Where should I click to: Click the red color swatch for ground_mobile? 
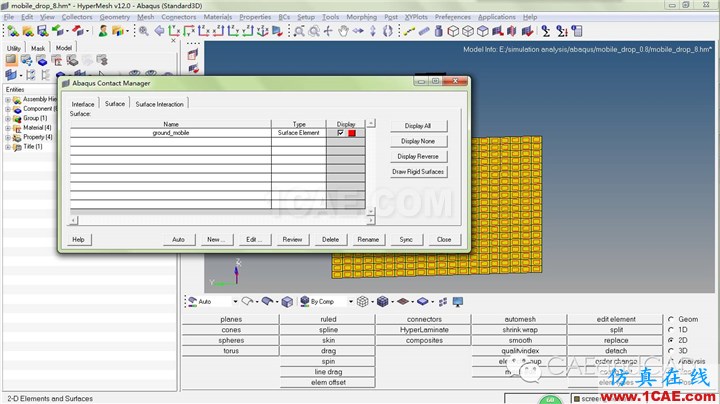click(x=352, y=133)
